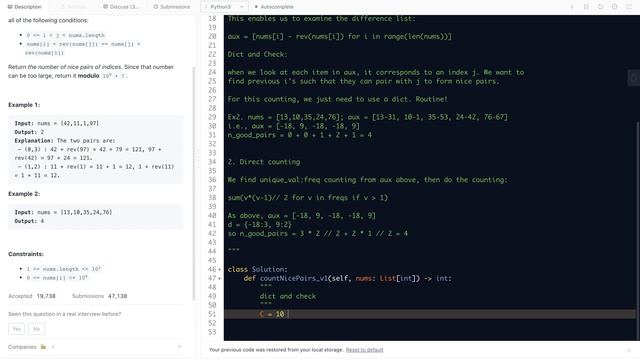Click the 'd = {-18:3, 9:2}' line
This screenshot has width=640, height=360.
click(260, 225)
